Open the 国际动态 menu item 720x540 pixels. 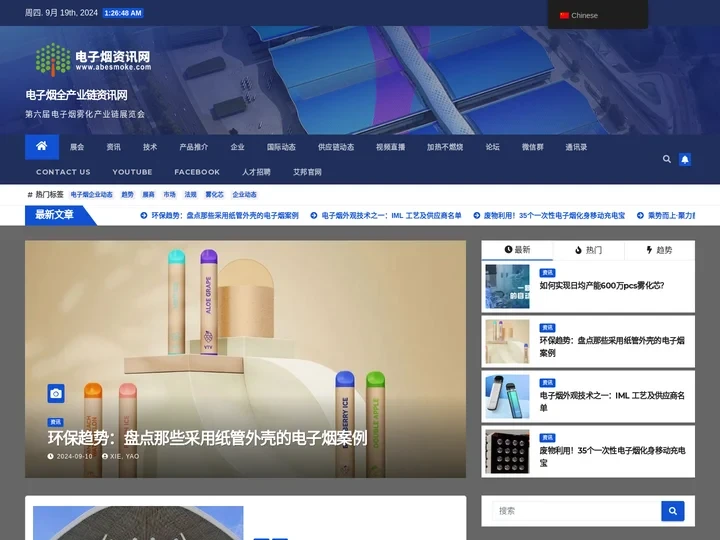281,147
